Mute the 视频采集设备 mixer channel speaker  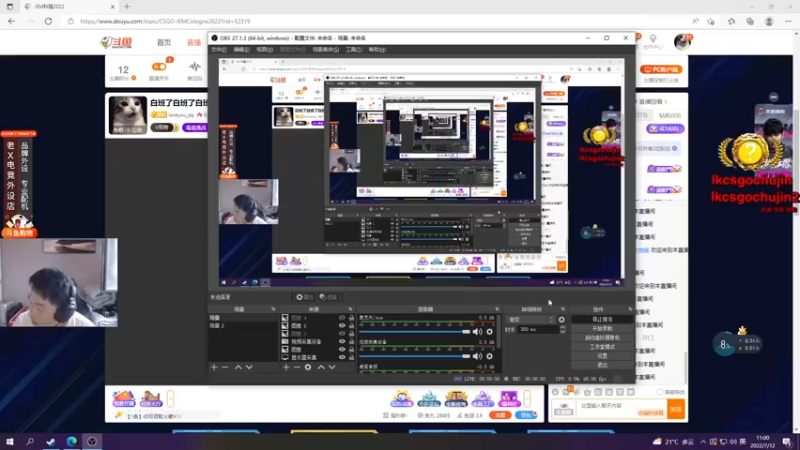pos(477,356)
